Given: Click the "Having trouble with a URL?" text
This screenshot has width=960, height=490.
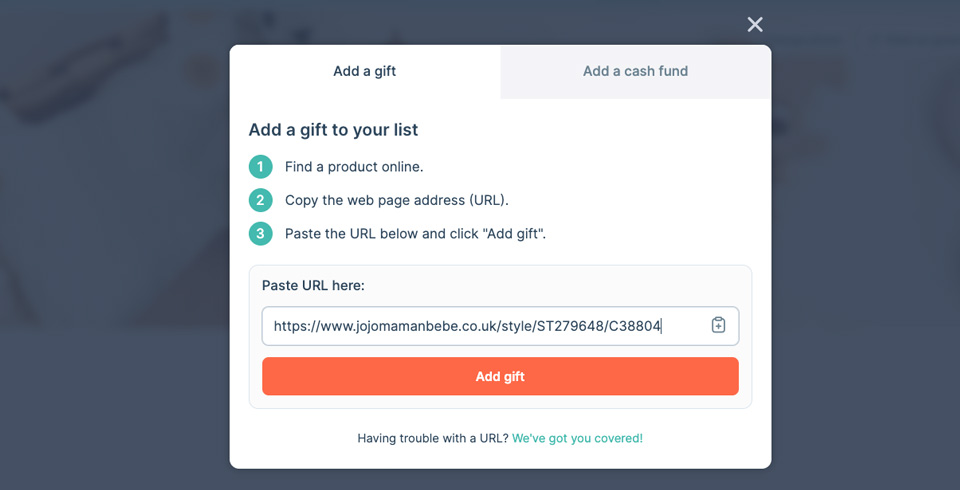Looking at the screenshot, I should tap(432, 438).
